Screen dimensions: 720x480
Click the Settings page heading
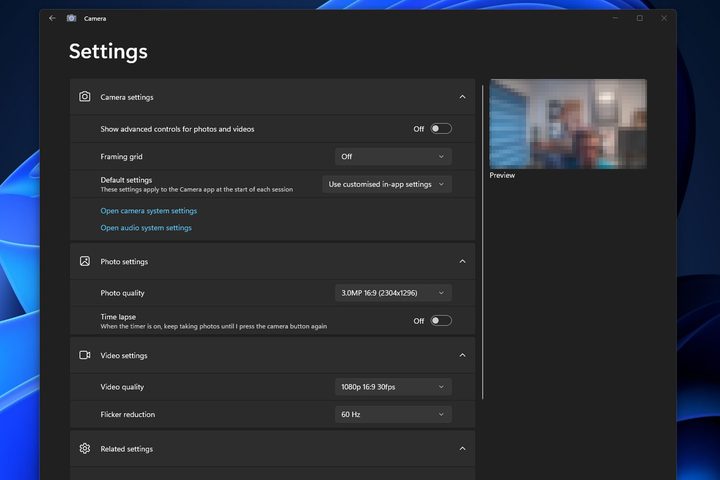108,51
